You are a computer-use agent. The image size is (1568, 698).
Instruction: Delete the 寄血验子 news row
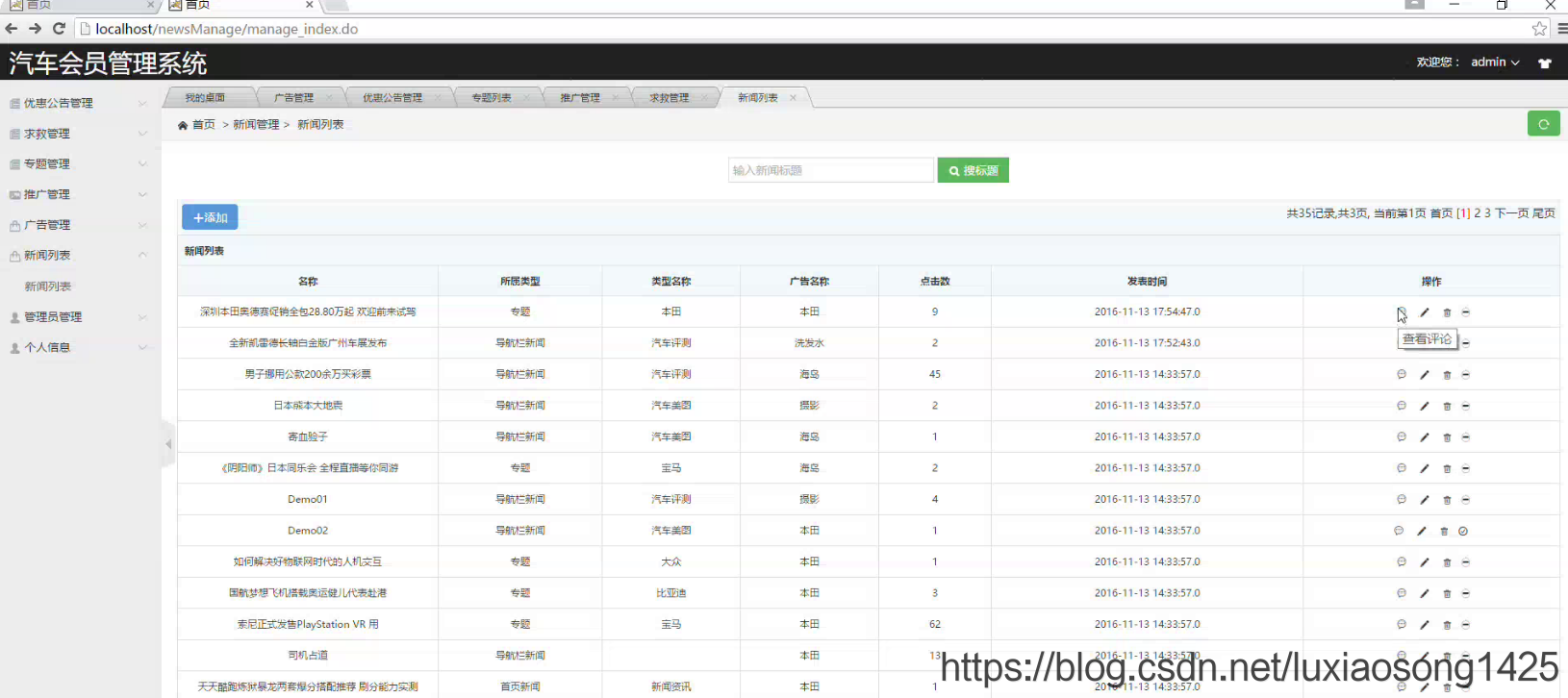tap(1447, 437)
